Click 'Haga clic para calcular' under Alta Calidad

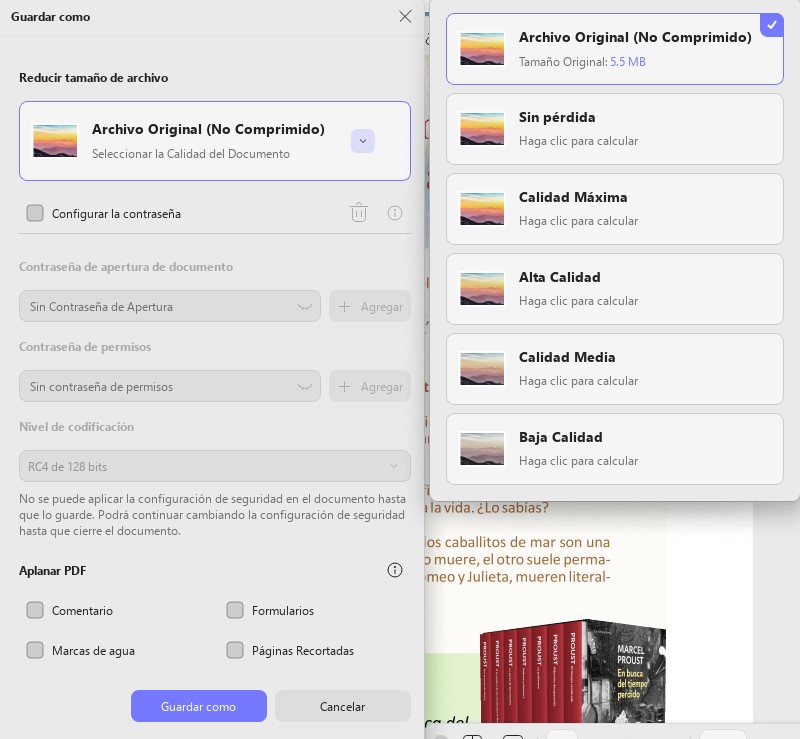pyautogui.click(x=578, y=301)
